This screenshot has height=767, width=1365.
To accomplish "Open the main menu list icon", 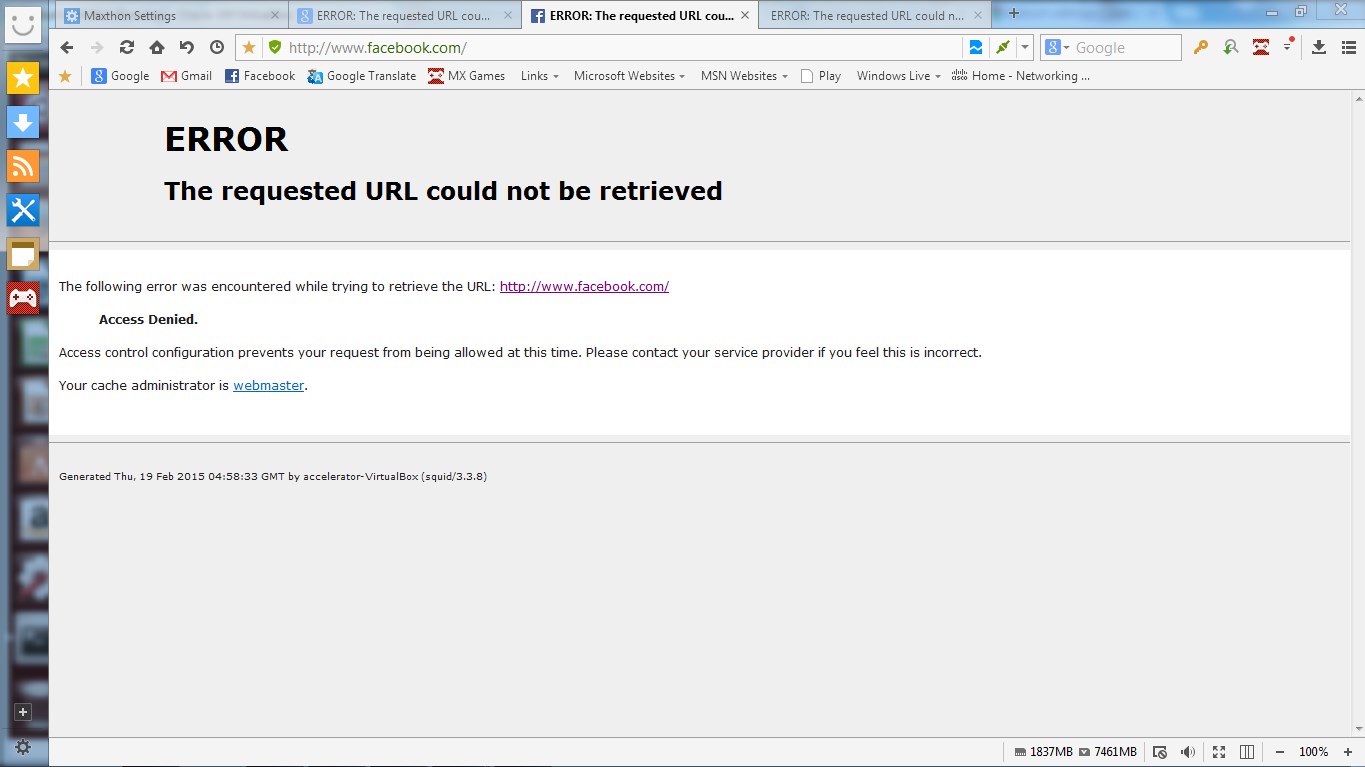I will coord(1349,47).
